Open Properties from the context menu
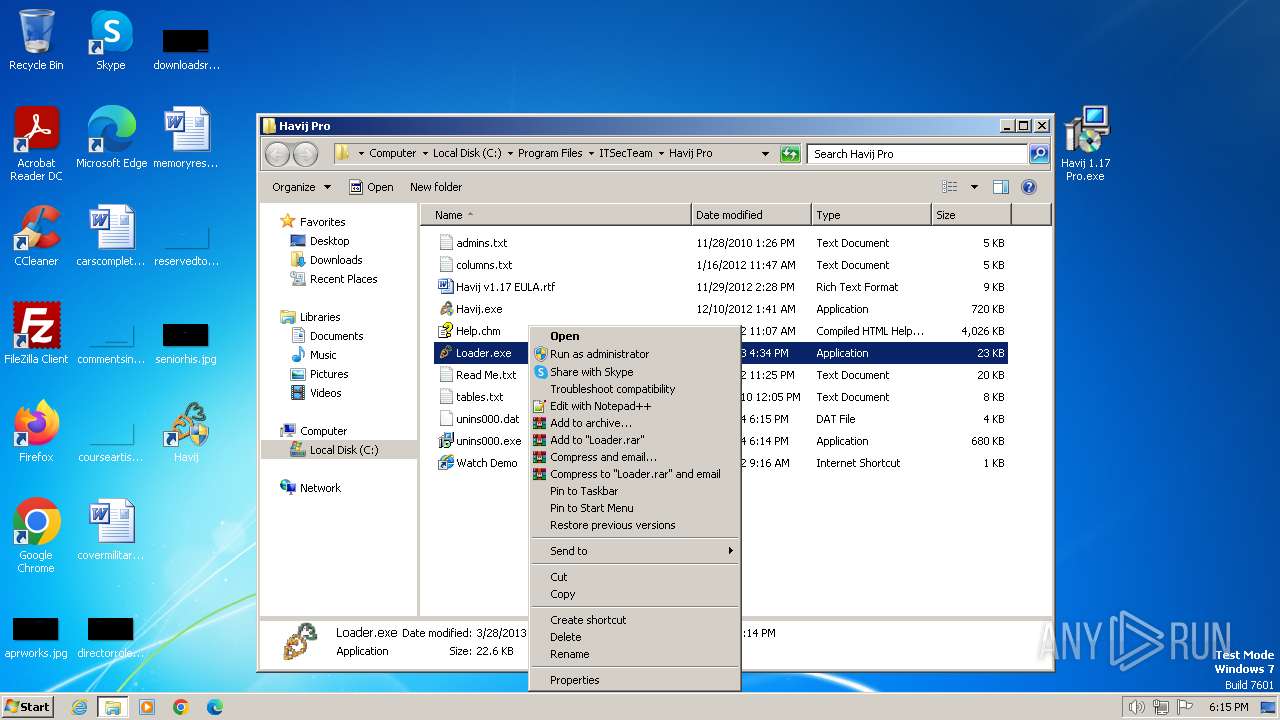The image size is (1280, 720). (635, 680)
